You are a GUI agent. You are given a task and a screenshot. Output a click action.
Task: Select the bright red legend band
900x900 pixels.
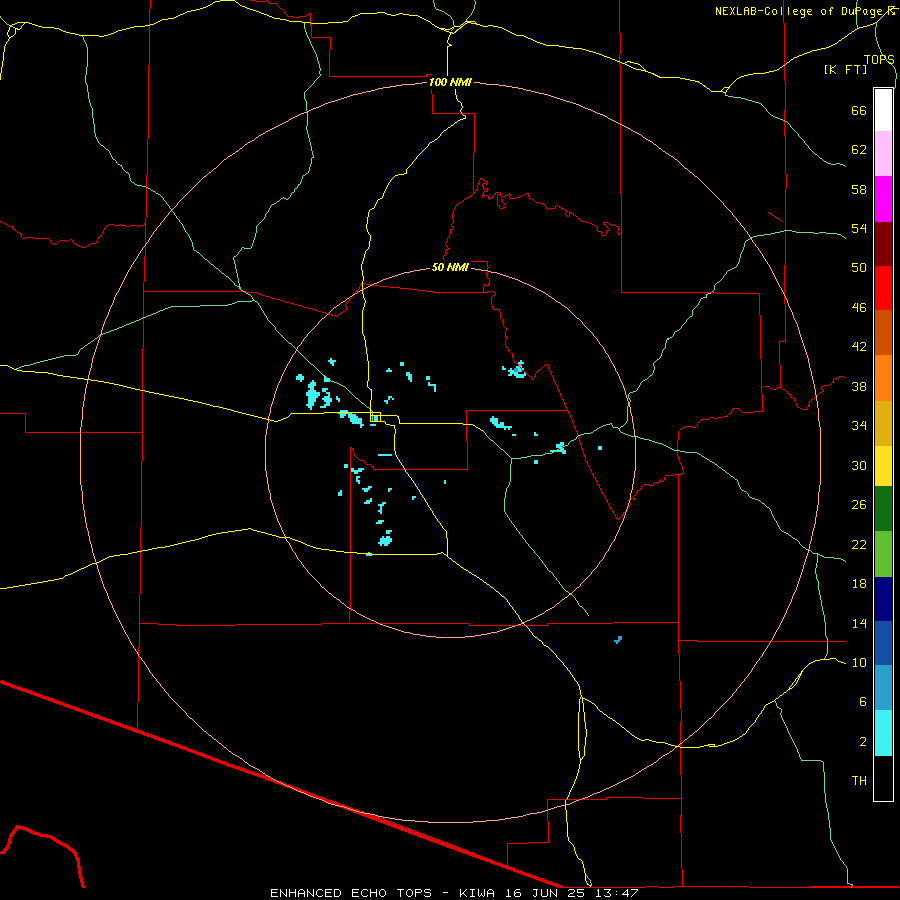883,288
